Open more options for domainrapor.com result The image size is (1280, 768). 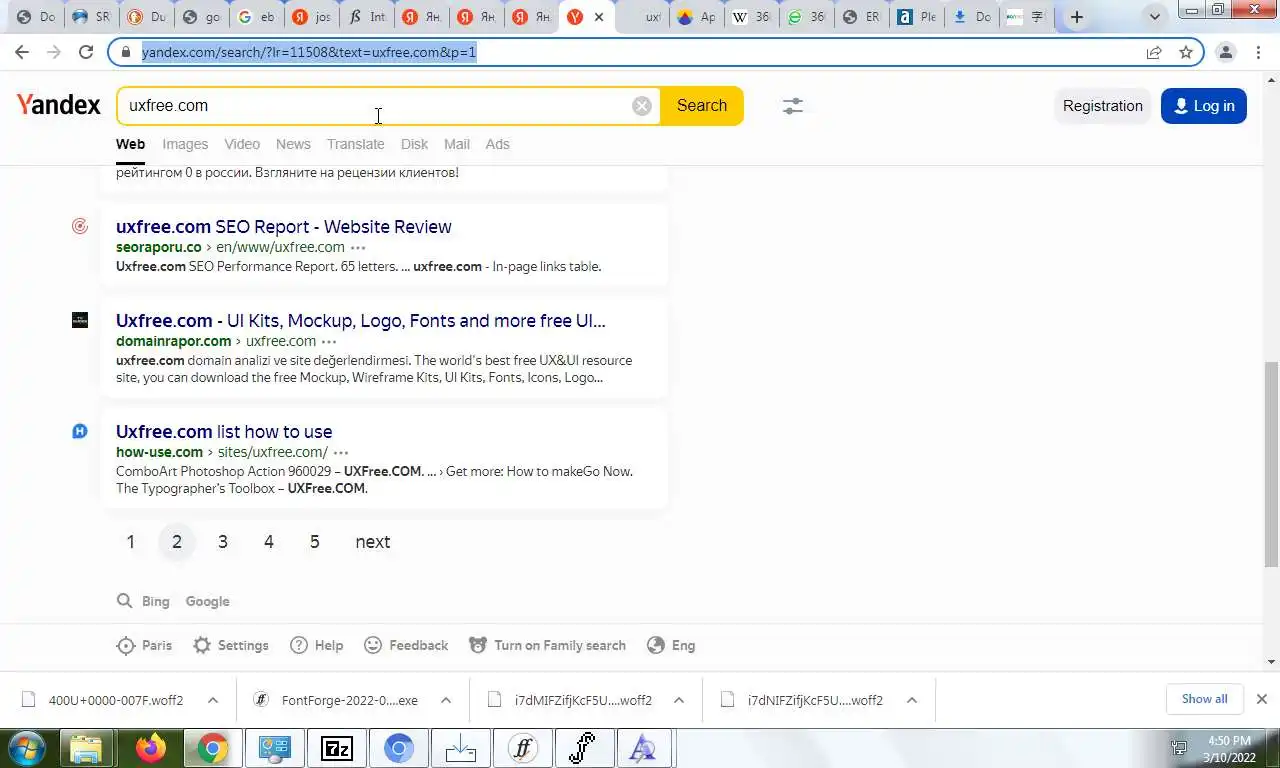[x=329, y=341]
